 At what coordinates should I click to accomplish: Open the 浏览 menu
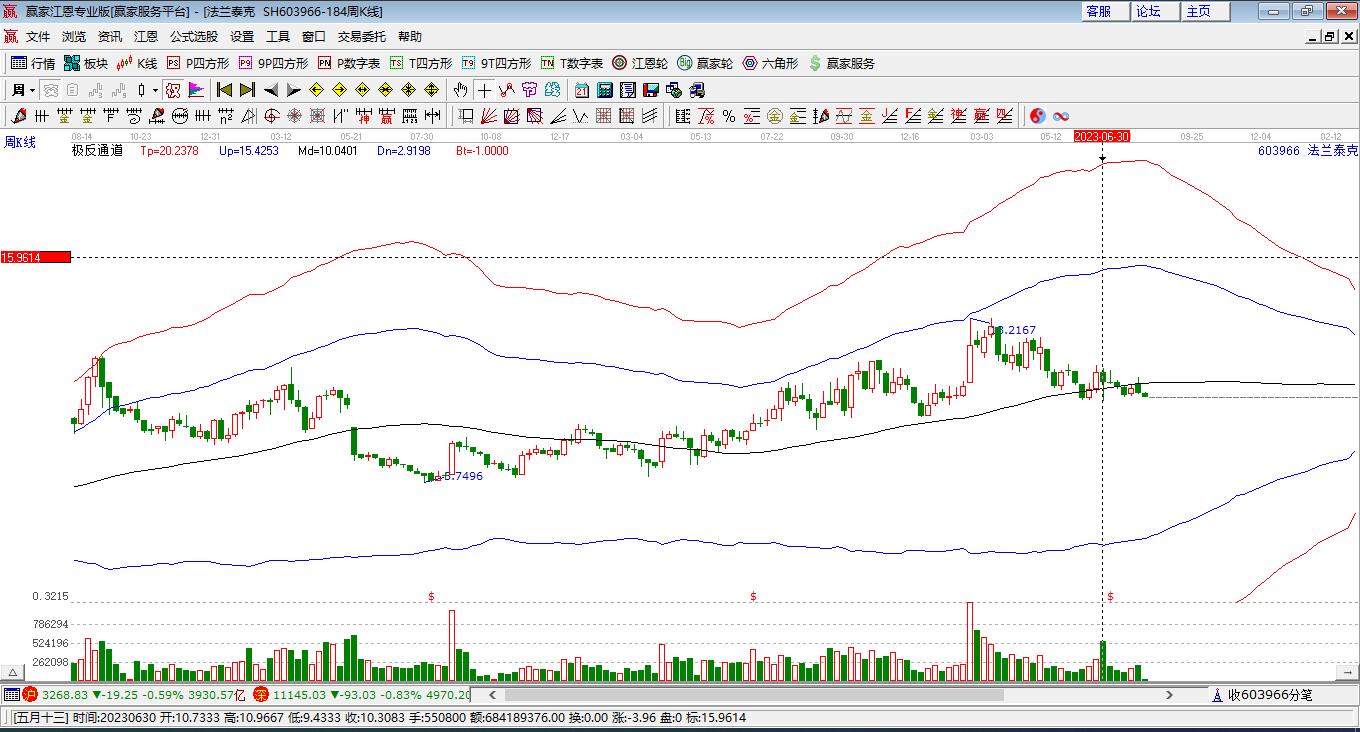point(74,36)
